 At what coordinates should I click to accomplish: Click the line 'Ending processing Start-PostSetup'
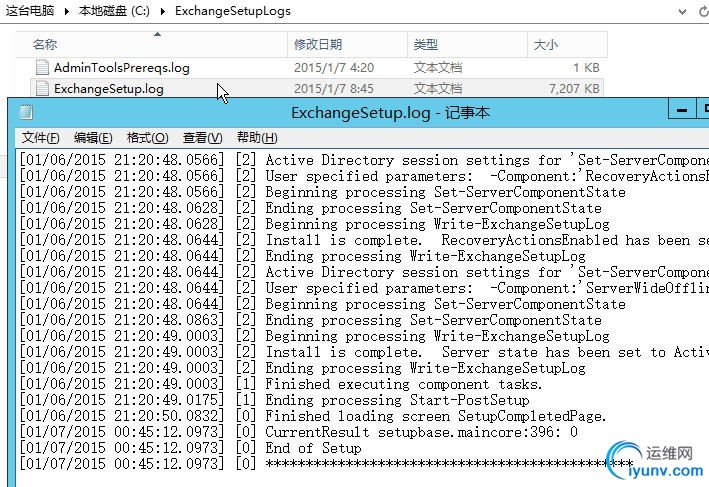397,400
